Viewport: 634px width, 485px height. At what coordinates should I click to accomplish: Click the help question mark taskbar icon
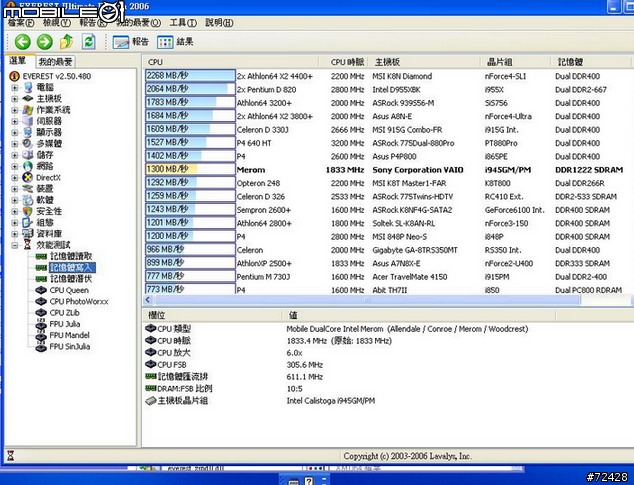pos(309,481)
